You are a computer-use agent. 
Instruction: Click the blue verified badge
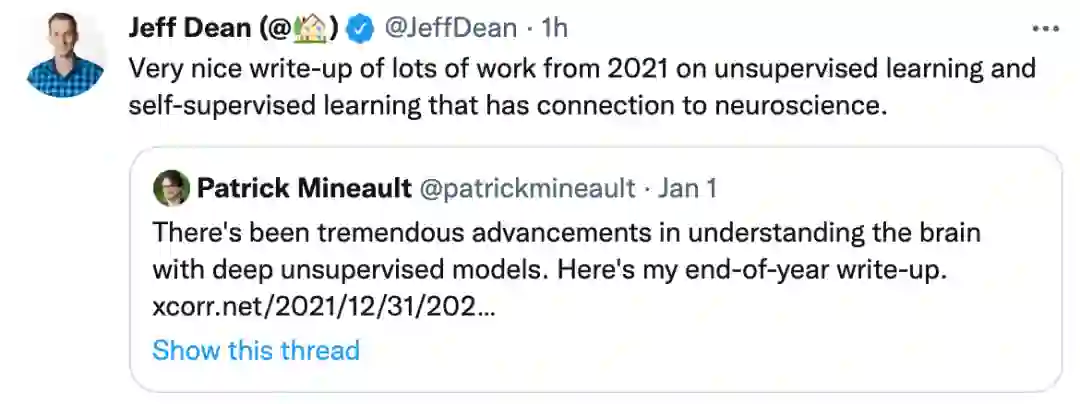[x=360, y=30]
